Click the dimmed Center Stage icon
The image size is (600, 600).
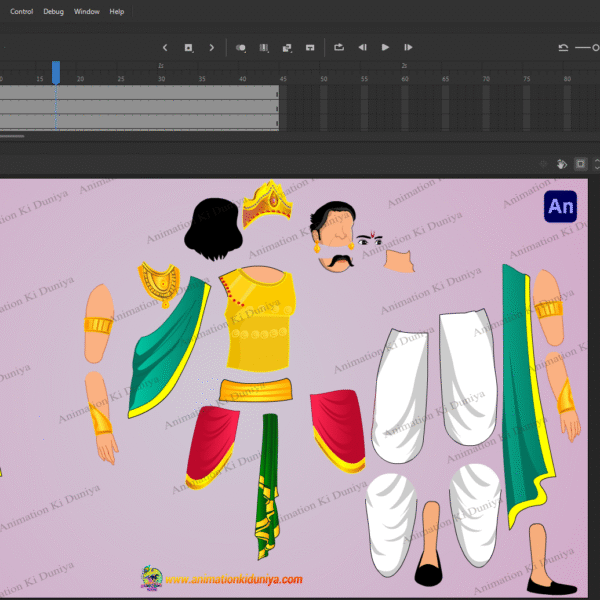coord(543,164)
